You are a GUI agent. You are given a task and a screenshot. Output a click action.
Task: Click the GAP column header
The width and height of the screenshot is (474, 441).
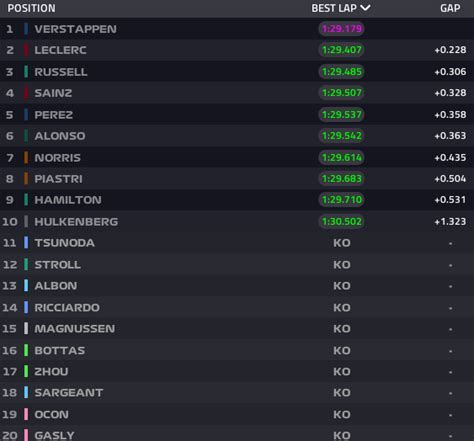pos(450,8)
